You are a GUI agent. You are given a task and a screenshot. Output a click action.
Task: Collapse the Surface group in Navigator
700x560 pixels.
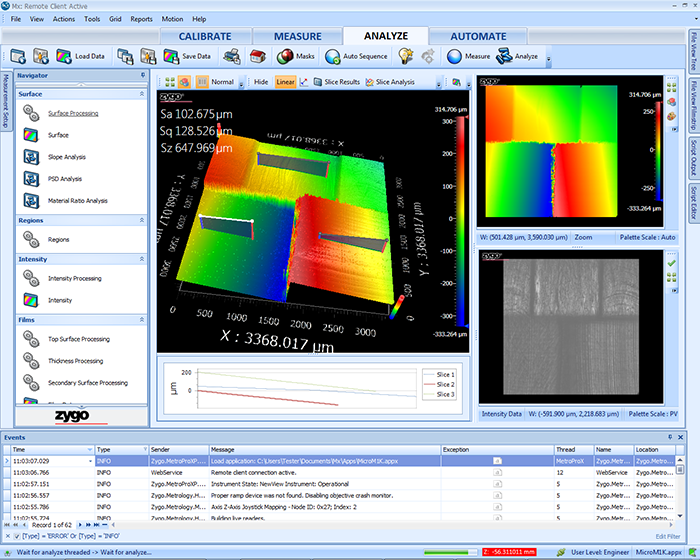[141, 94]
